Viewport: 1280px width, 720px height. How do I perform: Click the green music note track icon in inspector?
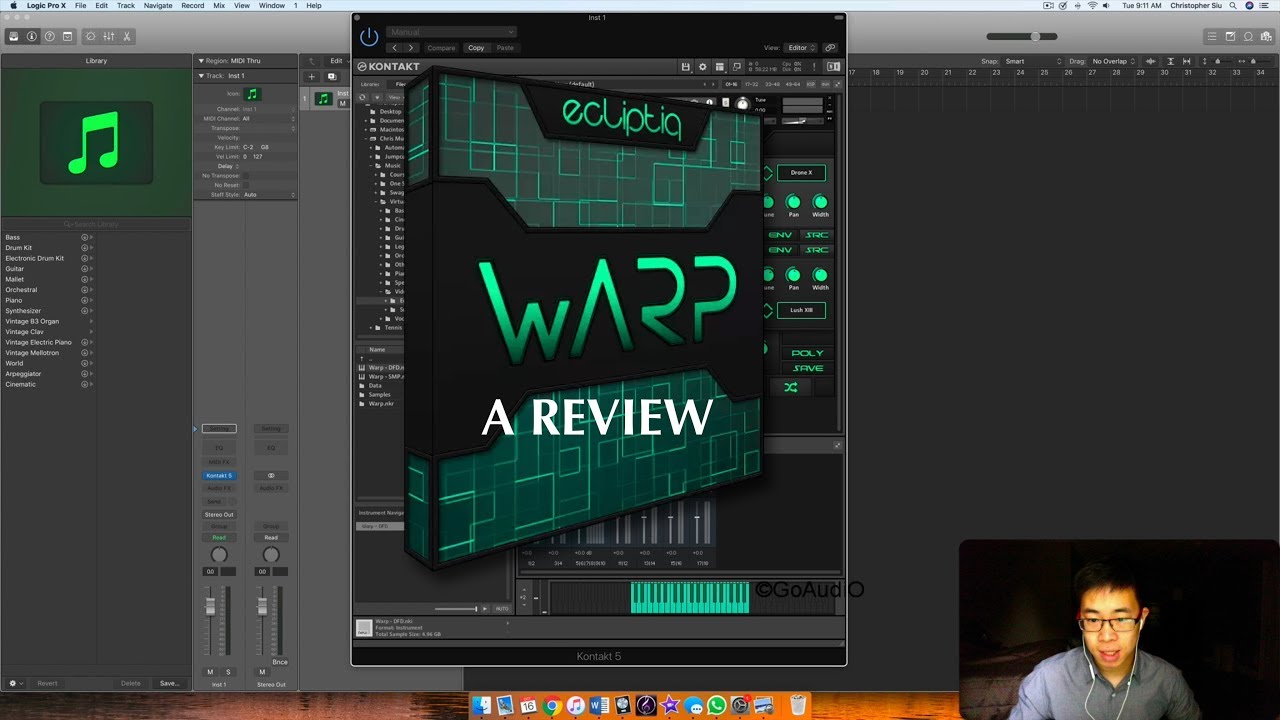(x=252, y=94)
